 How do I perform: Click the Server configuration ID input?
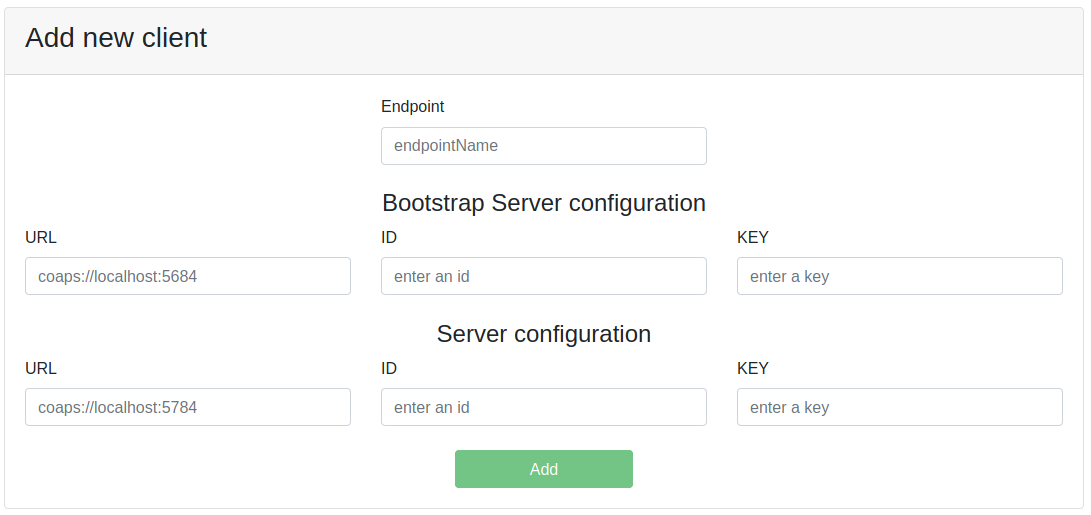pos(543,407)
